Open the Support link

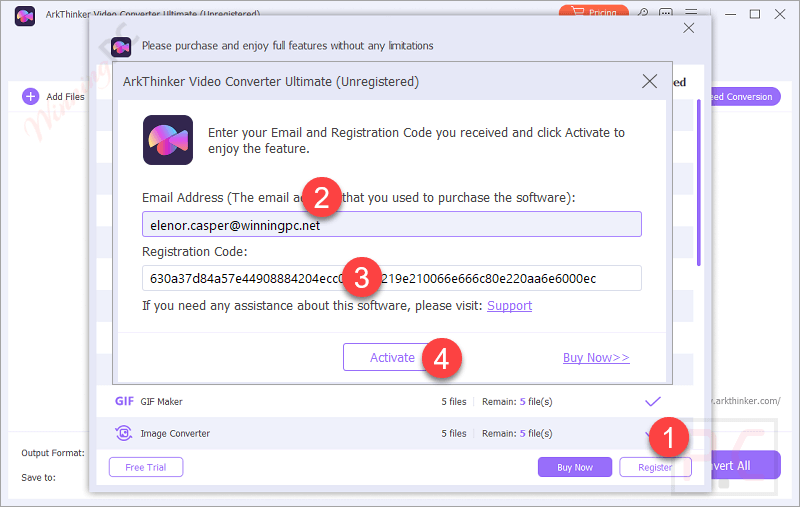pos(509,306)
